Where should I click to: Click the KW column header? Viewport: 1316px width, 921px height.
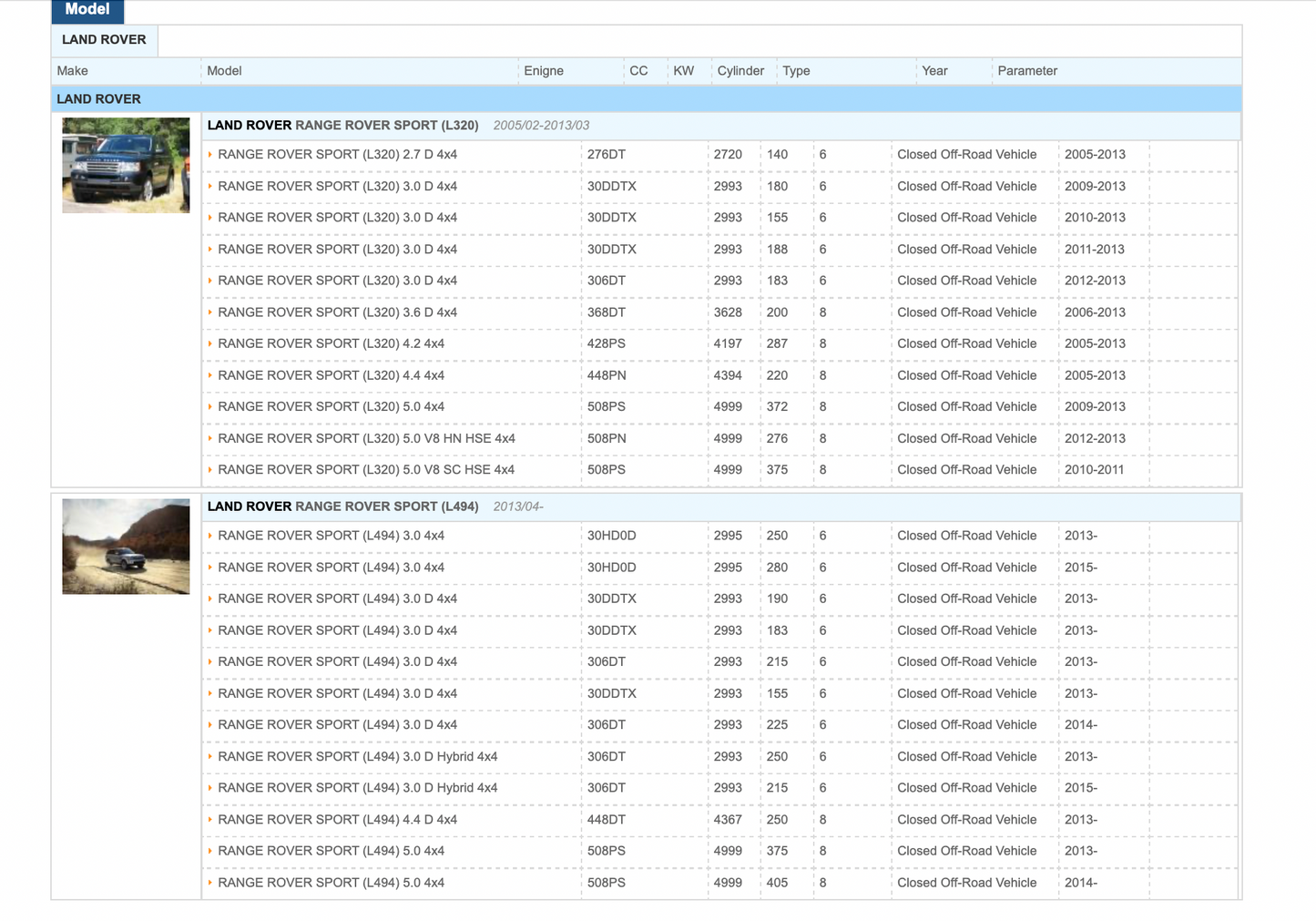pos(683,71)
